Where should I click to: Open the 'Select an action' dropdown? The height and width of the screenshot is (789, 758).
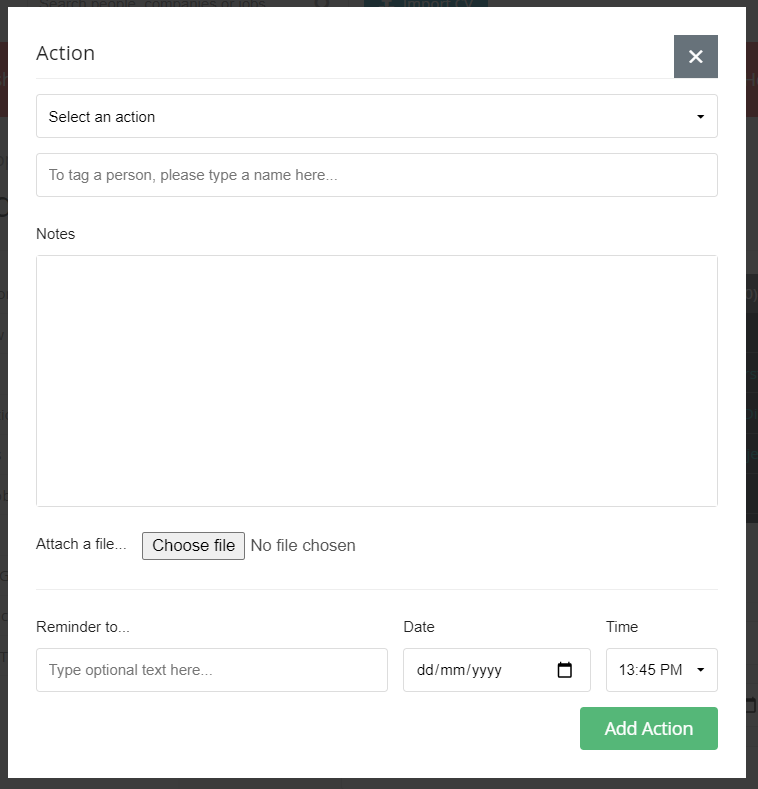coord(376,116)
